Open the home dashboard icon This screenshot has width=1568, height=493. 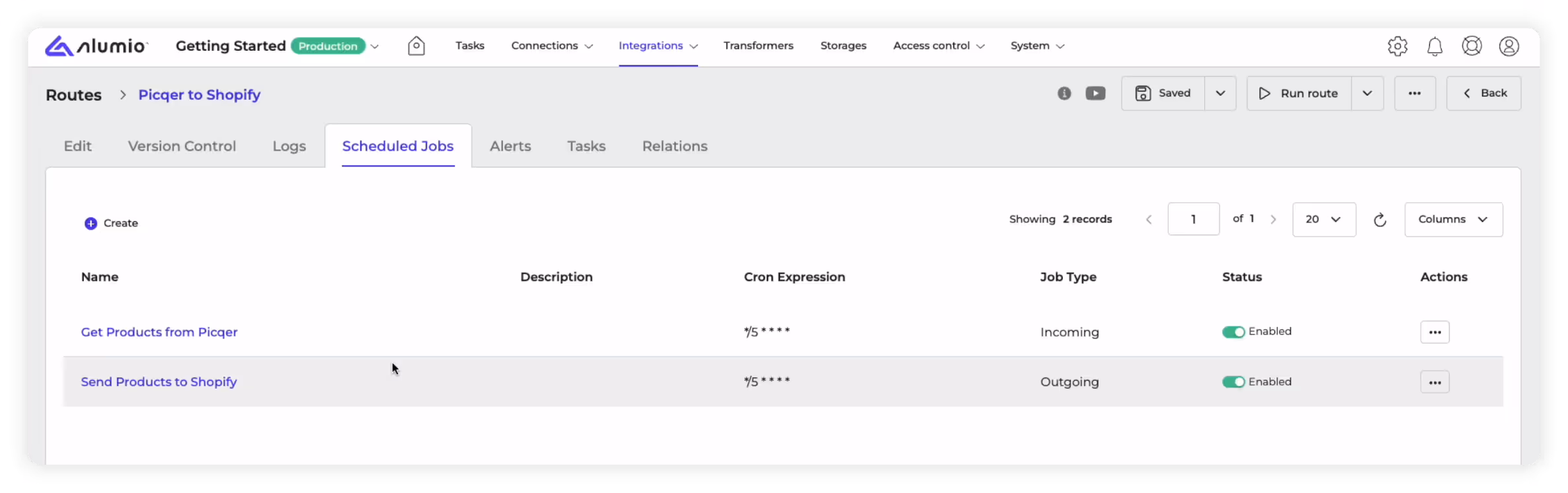[x=416, y=46]
